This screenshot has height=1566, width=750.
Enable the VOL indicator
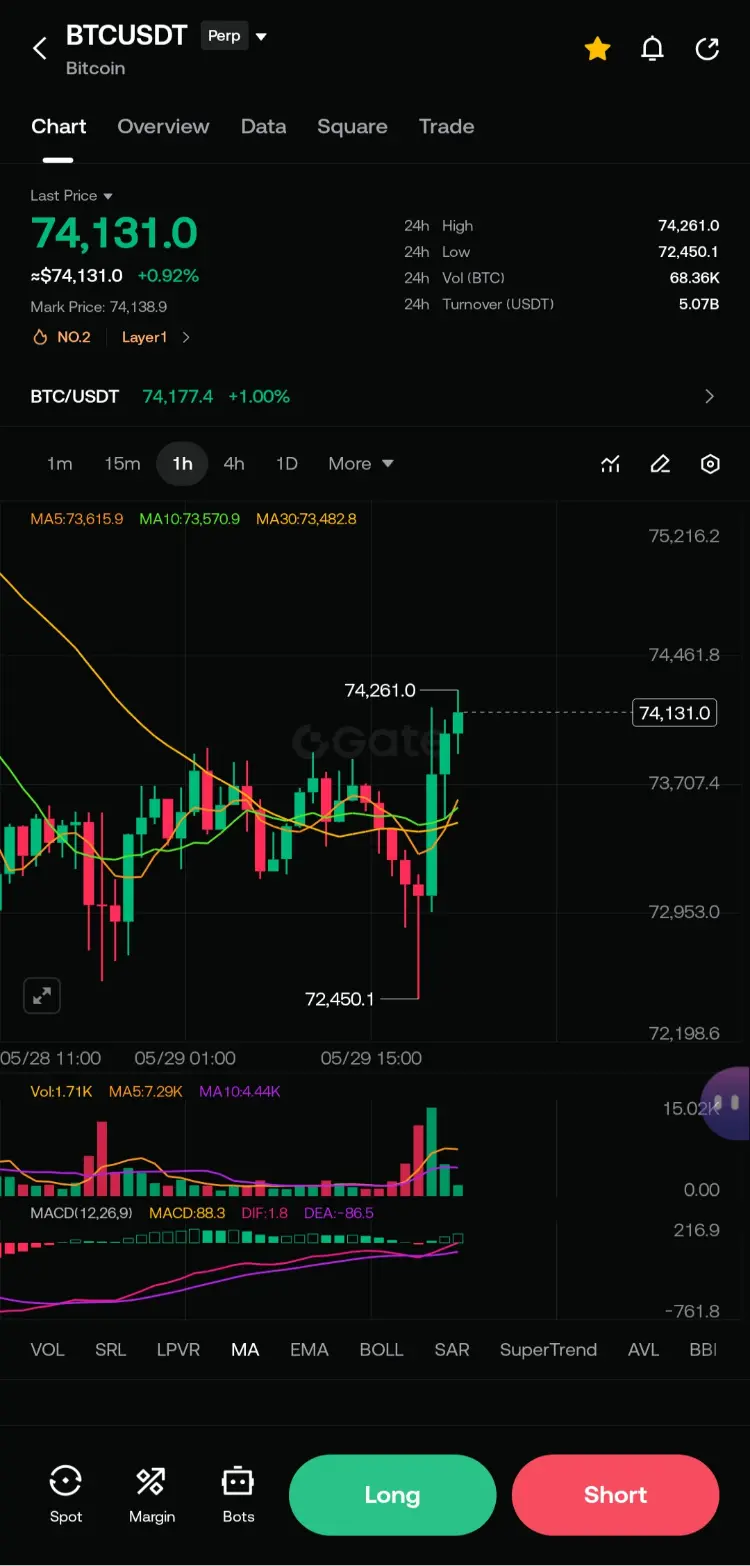tap(47, 1350)
